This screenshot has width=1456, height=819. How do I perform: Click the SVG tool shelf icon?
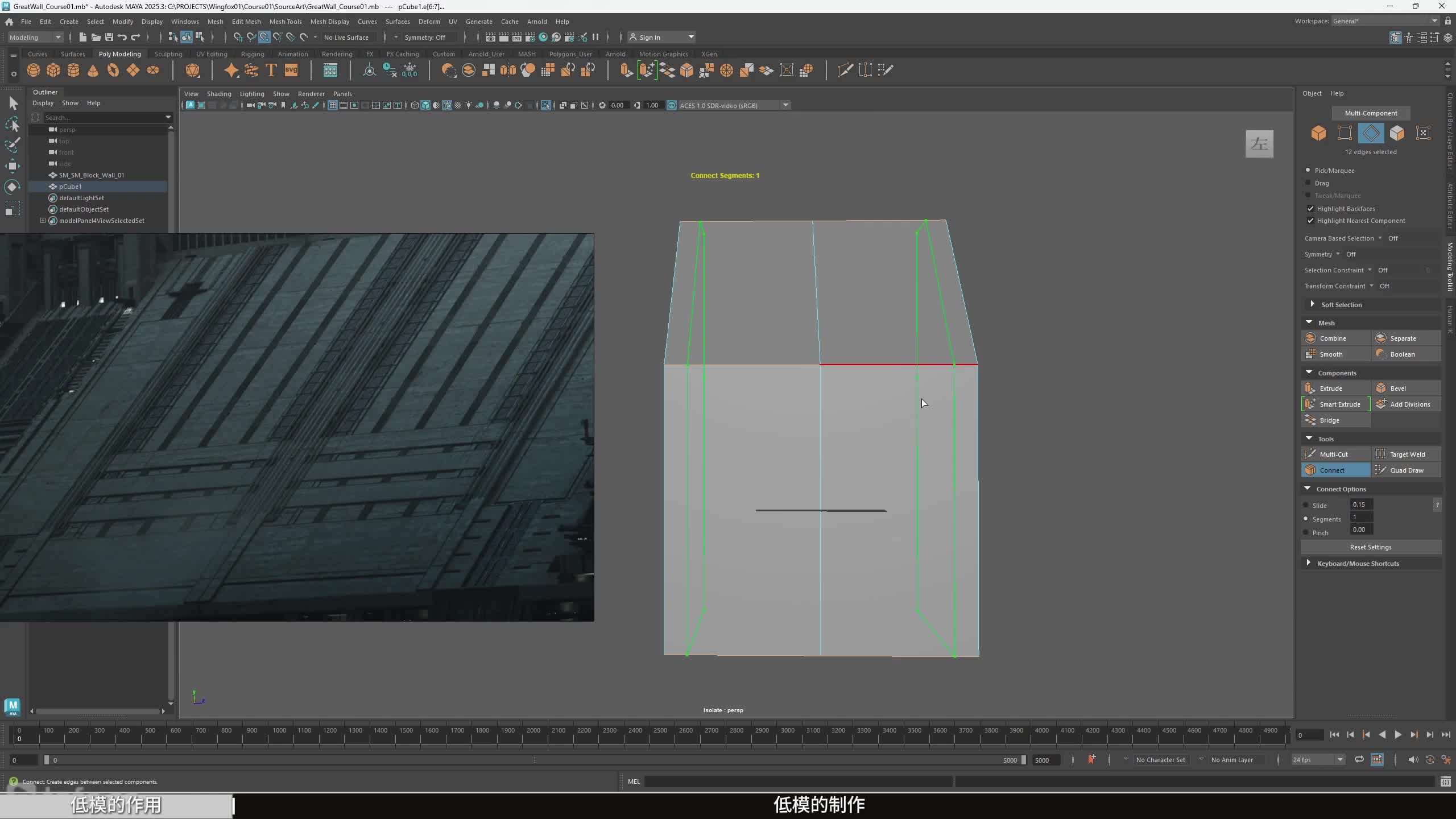click(x=291, y=70)
